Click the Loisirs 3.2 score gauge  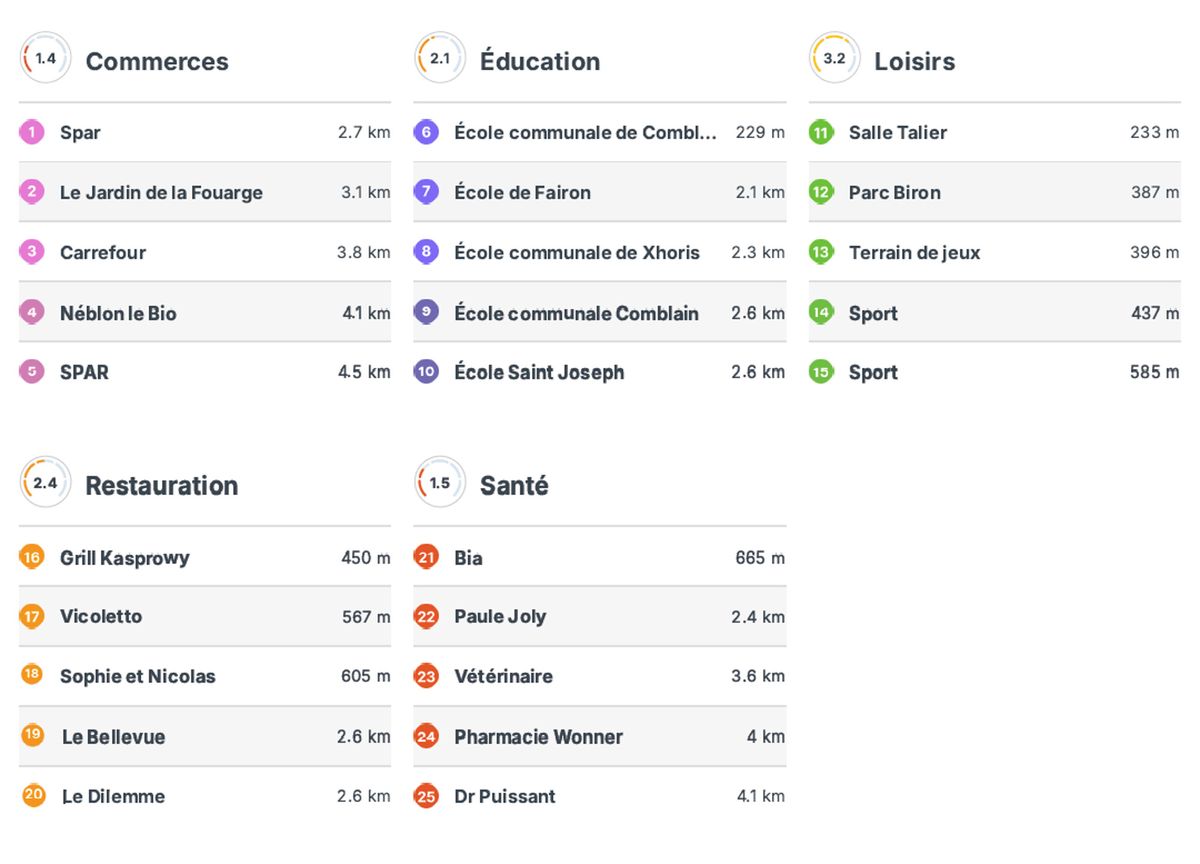(834, 59)
